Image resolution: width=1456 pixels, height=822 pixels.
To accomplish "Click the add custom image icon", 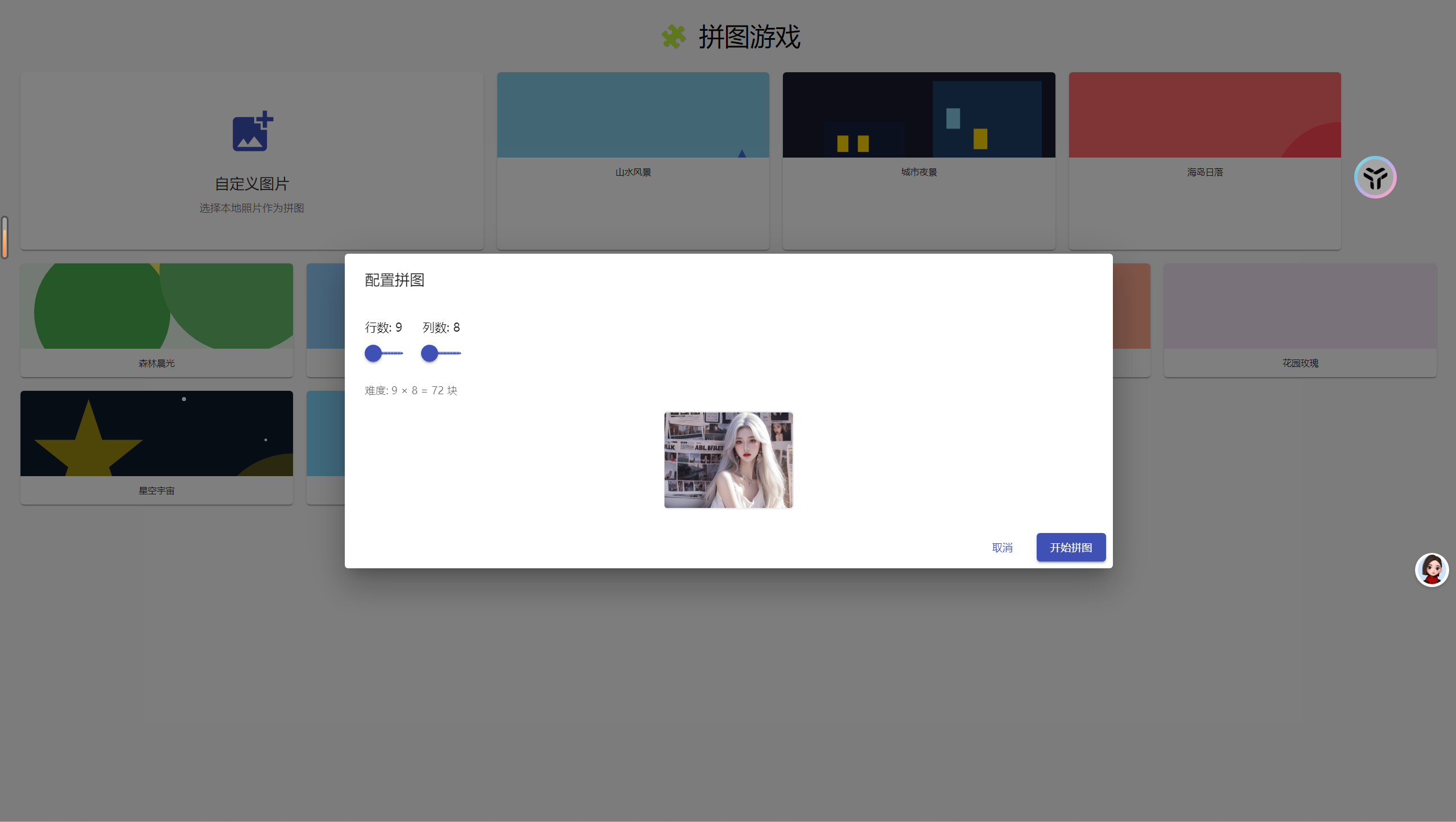I will point(252,131).
